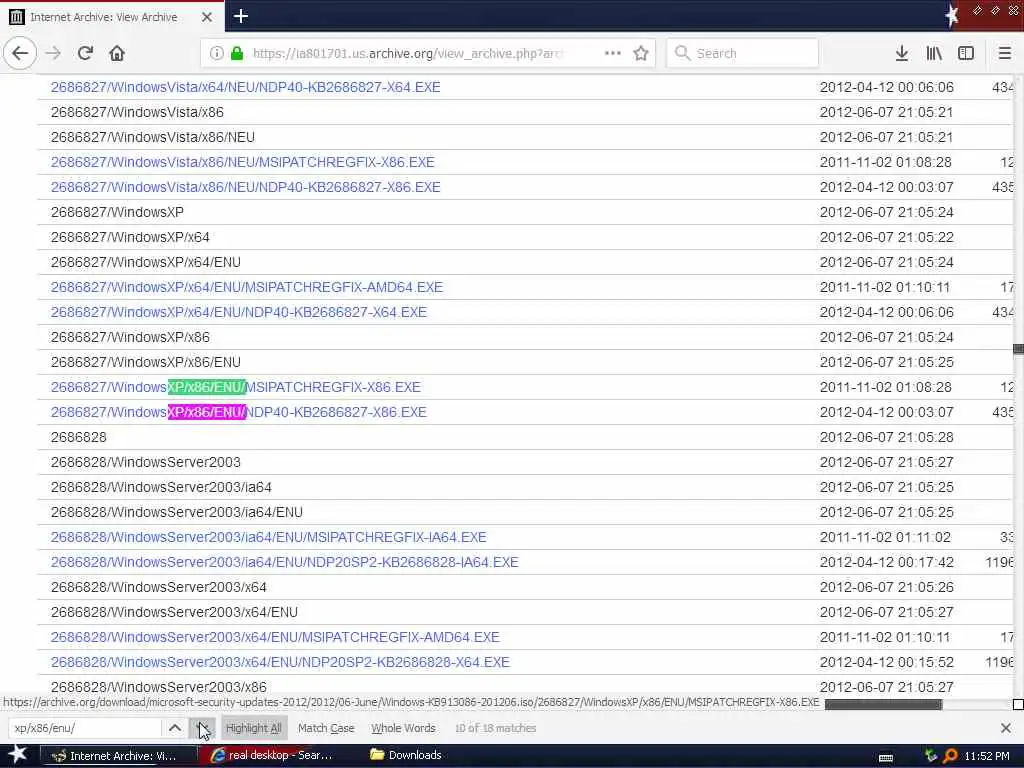Open NDP20SP2-KB2686828-X64.EXE link

pos(280,662)
